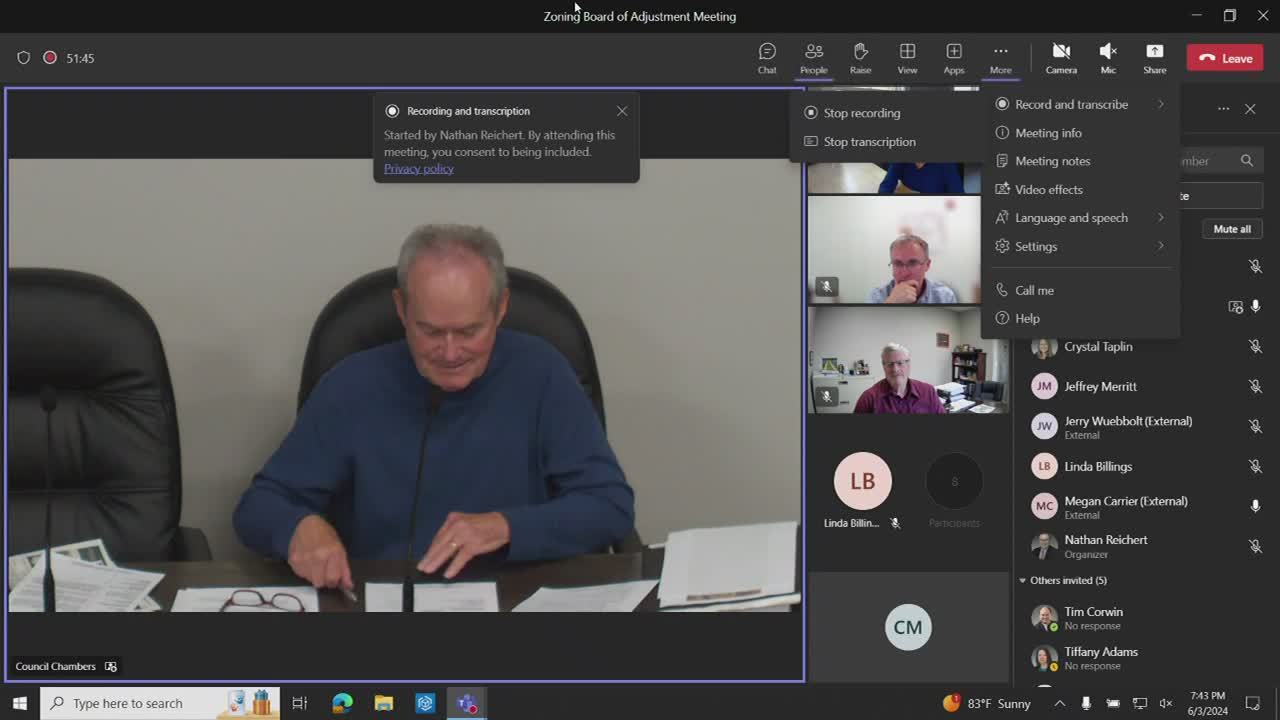The image size is (1280, 720).
Task: Select organizer Nathan Reichert in list
Action: 1146,546
